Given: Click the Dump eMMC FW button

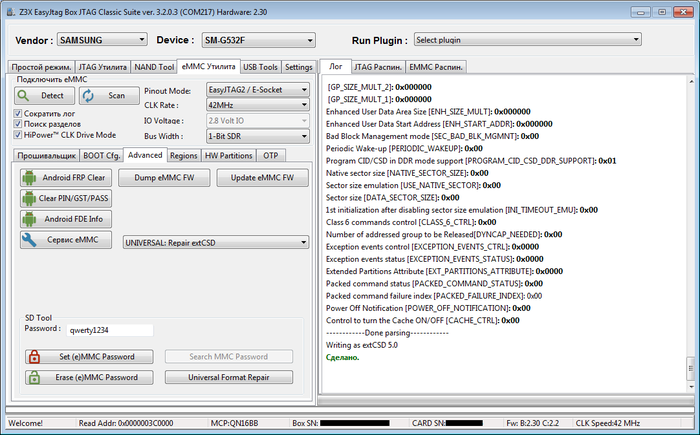Looking at the screenshot, I should 165,177.
